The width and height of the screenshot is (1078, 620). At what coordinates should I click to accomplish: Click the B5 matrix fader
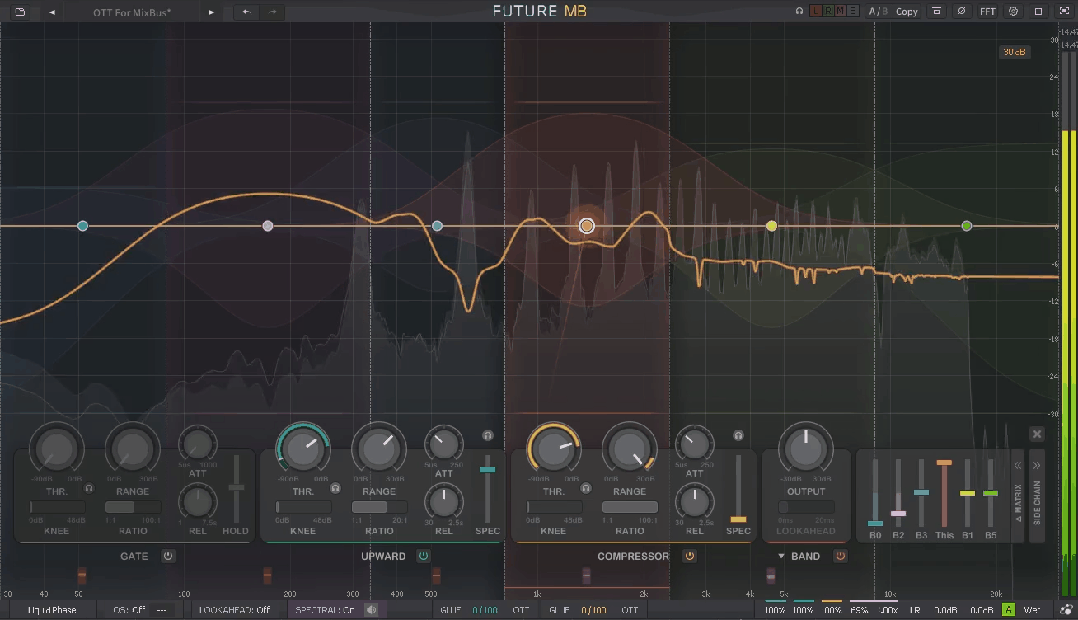(x=991, y=494)
